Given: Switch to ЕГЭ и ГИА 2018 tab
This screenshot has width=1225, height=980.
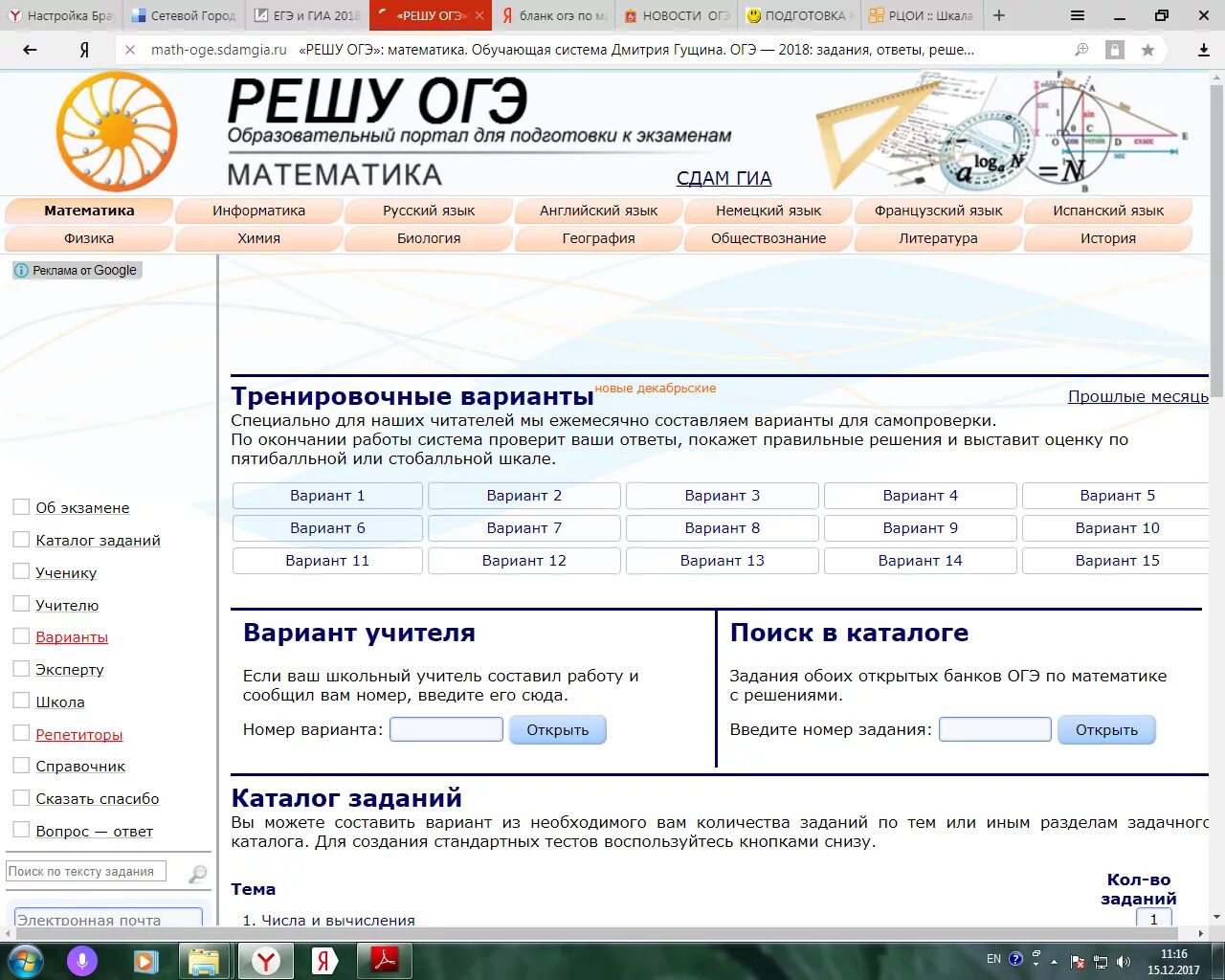Looking at the screenshot, I should coord(307,15).
